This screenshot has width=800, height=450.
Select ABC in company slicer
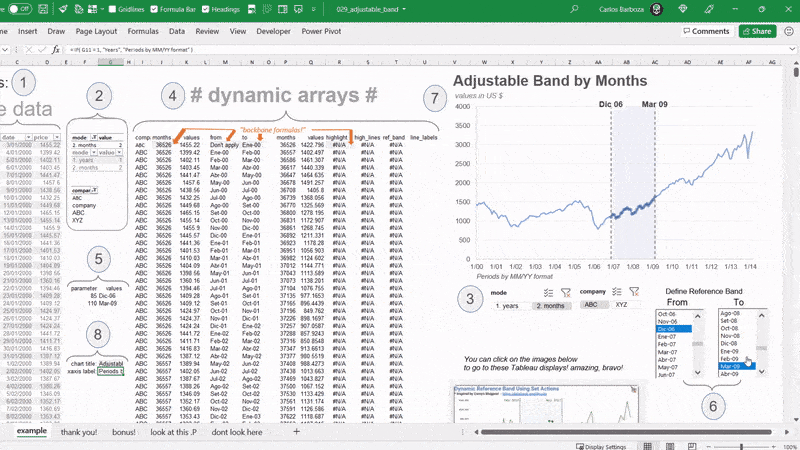click(x=593, y=305)
